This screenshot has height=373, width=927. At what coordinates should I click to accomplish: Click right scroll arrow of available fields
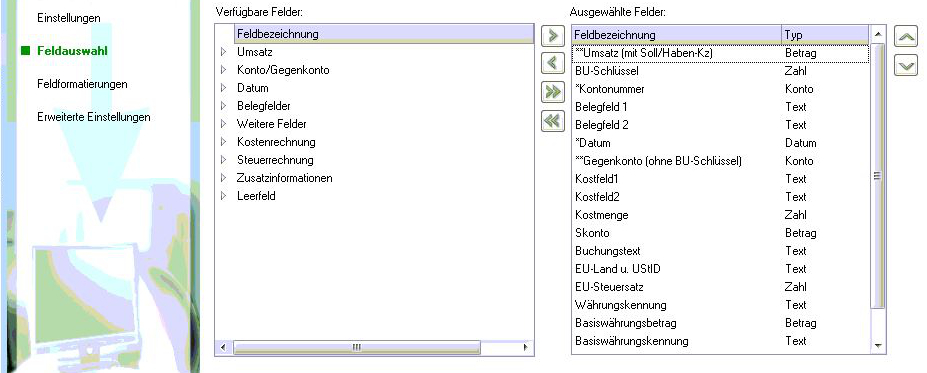(525, 348)
